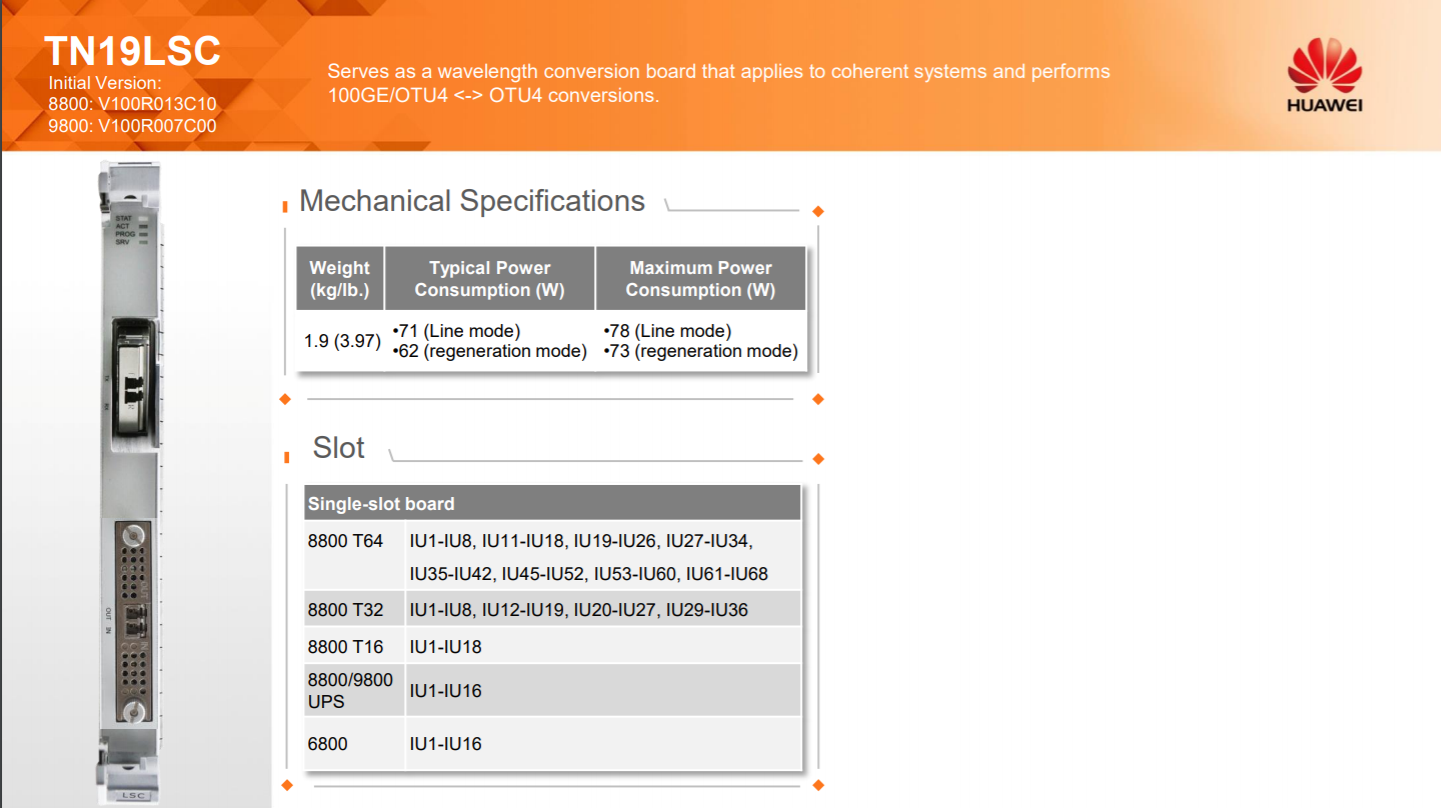
Task: Select the '8800 T16' row label
Action: (x=345, y=647)
